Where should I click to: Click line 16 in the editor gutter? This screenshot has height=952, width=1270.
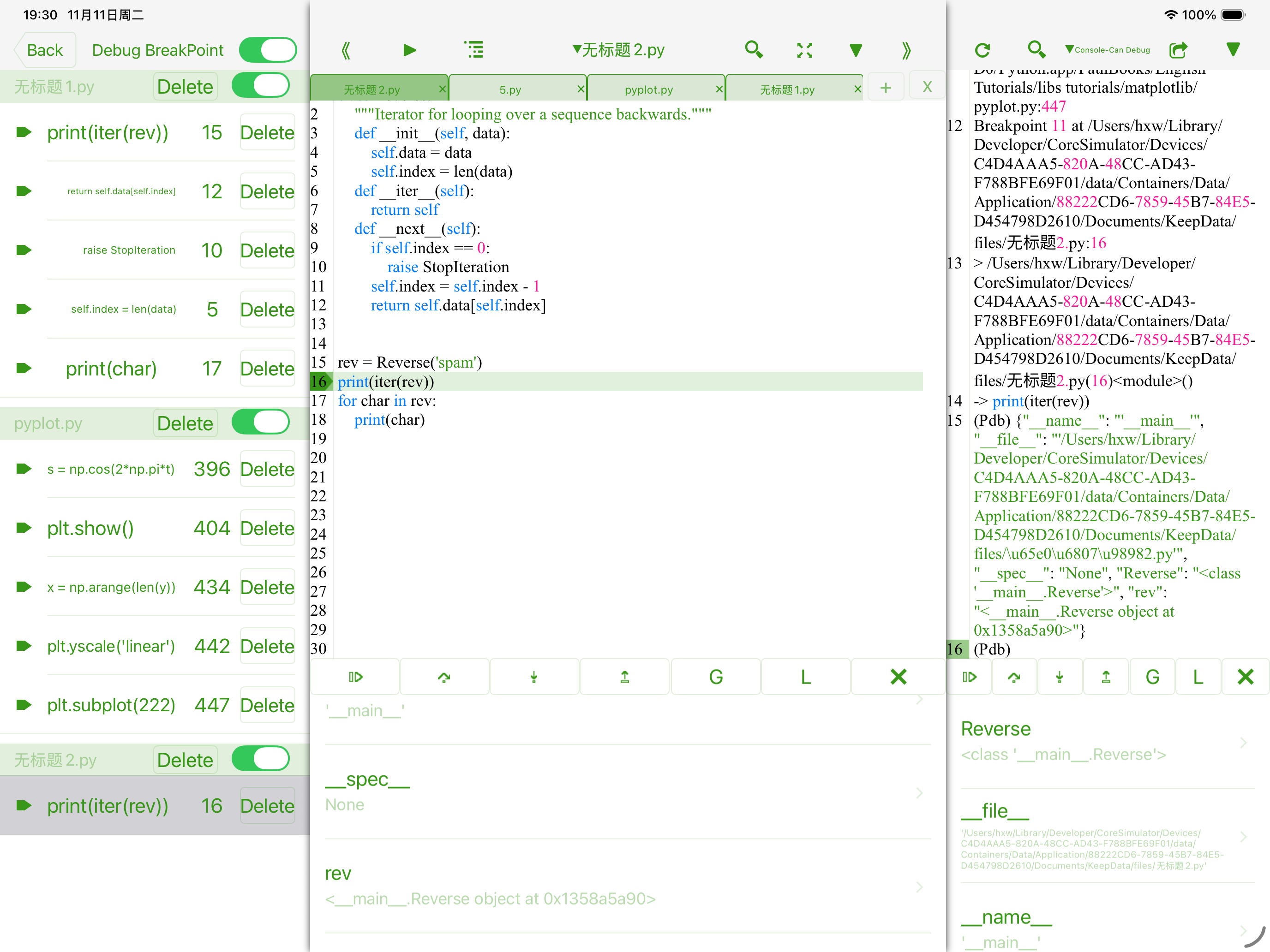318,381
